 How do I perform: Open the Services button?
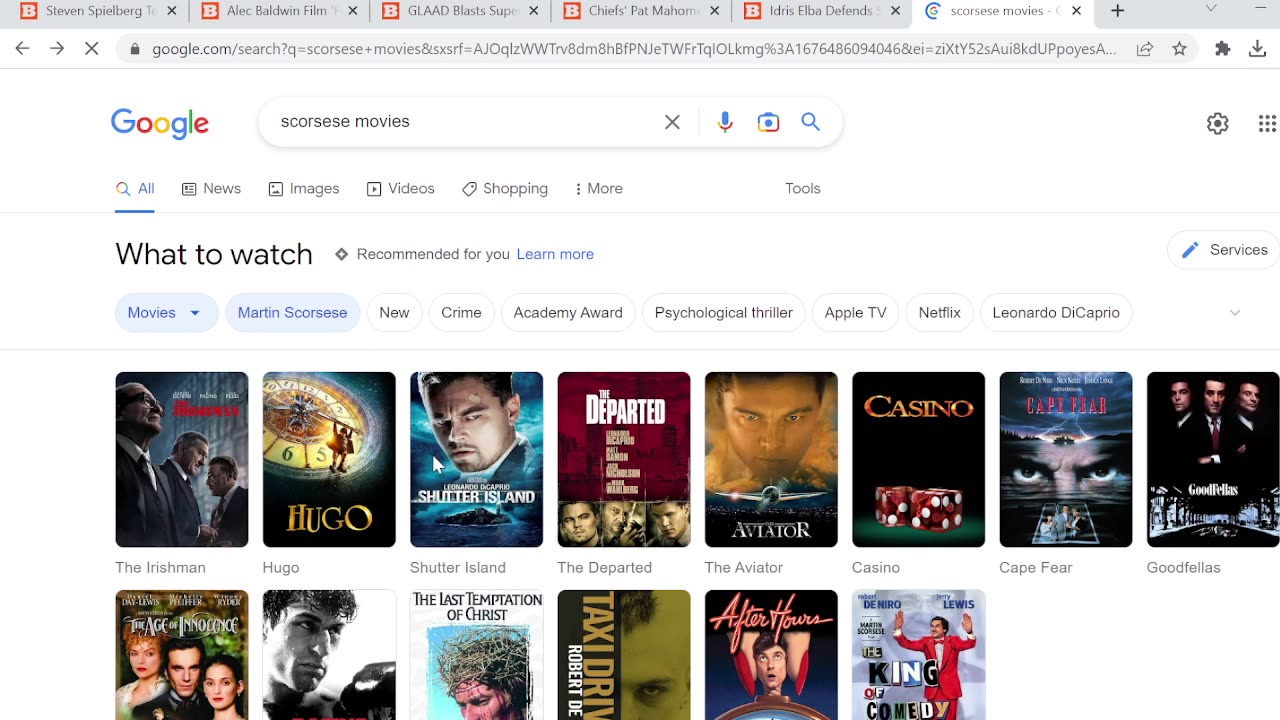click(x=1224, y=250)
